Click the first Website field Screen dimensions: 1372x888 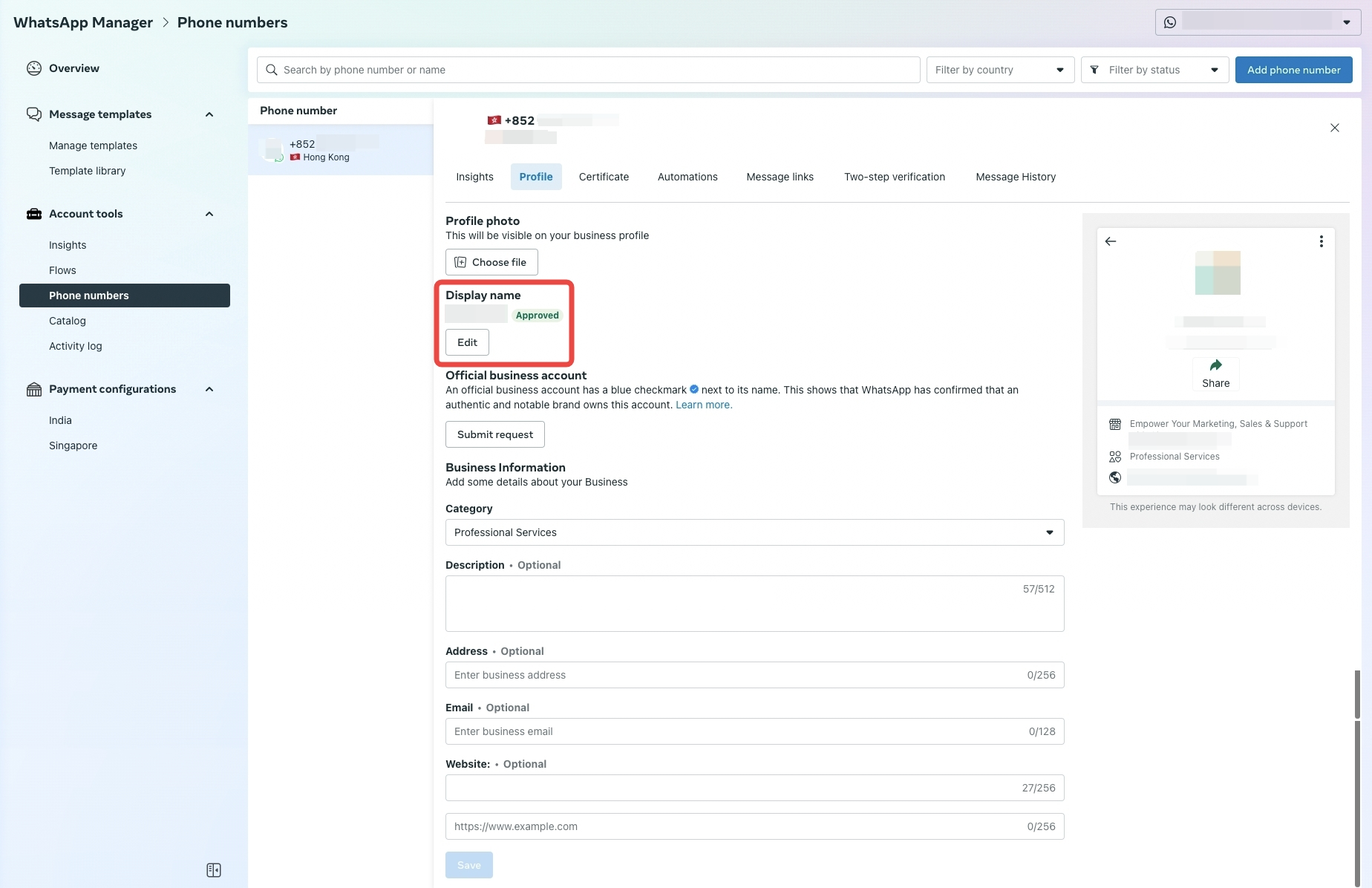754,788
